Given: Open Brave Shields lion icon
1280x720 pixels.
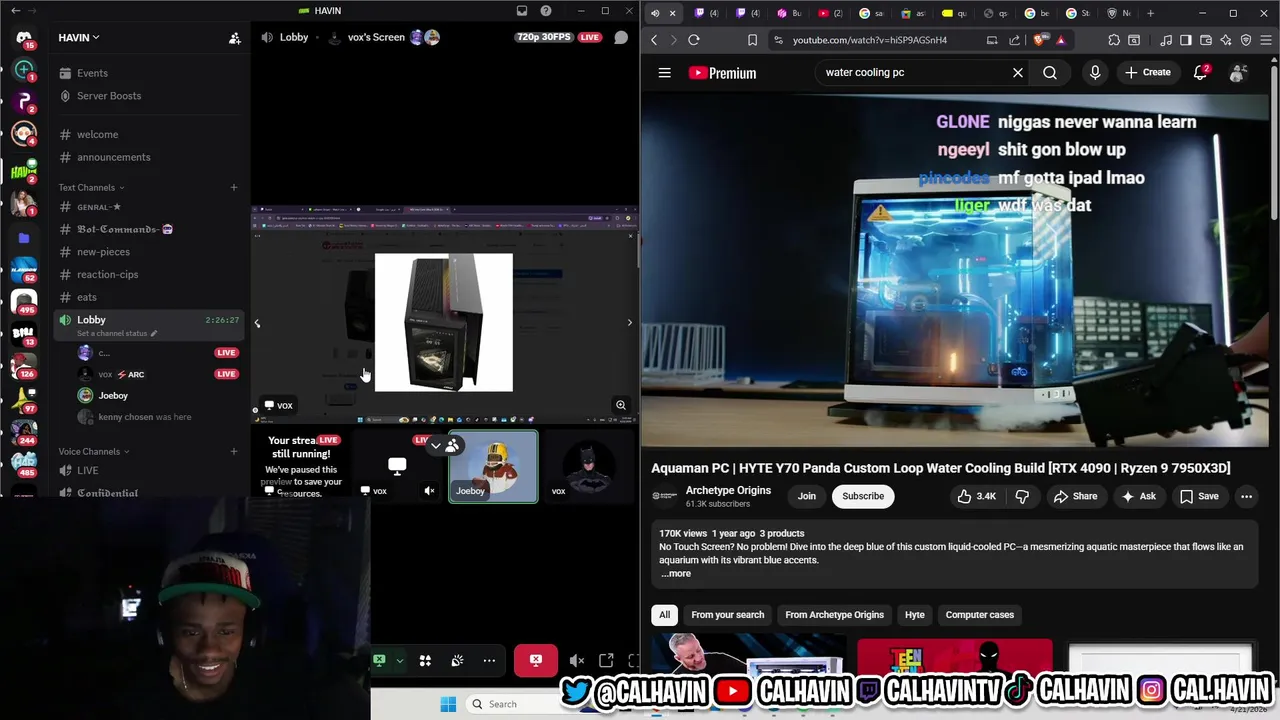Looking at the screenshot, I should [1041, 40].
